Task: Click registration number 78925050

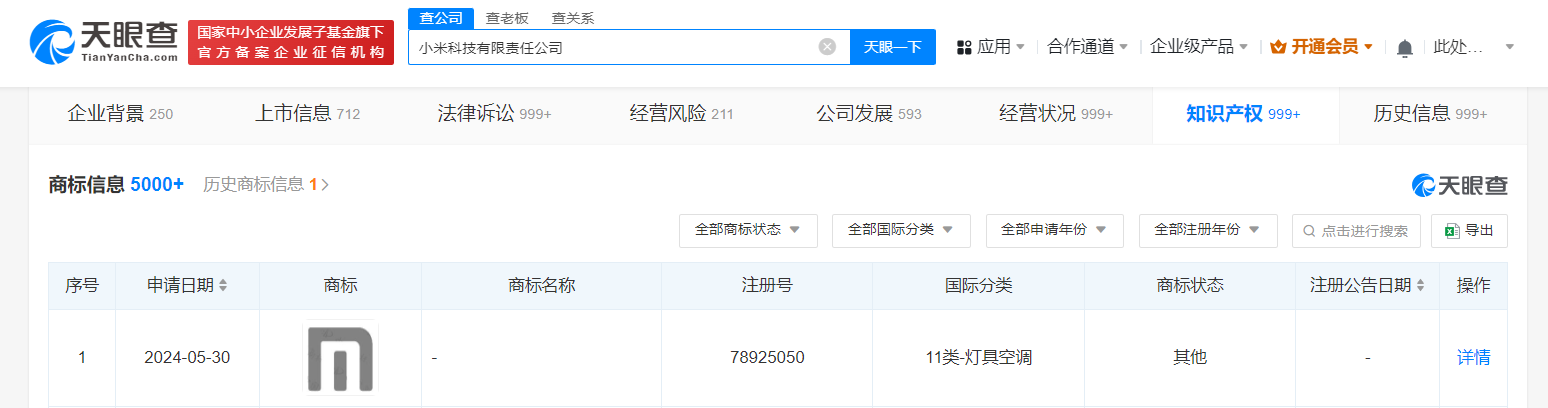Action: 767,357
